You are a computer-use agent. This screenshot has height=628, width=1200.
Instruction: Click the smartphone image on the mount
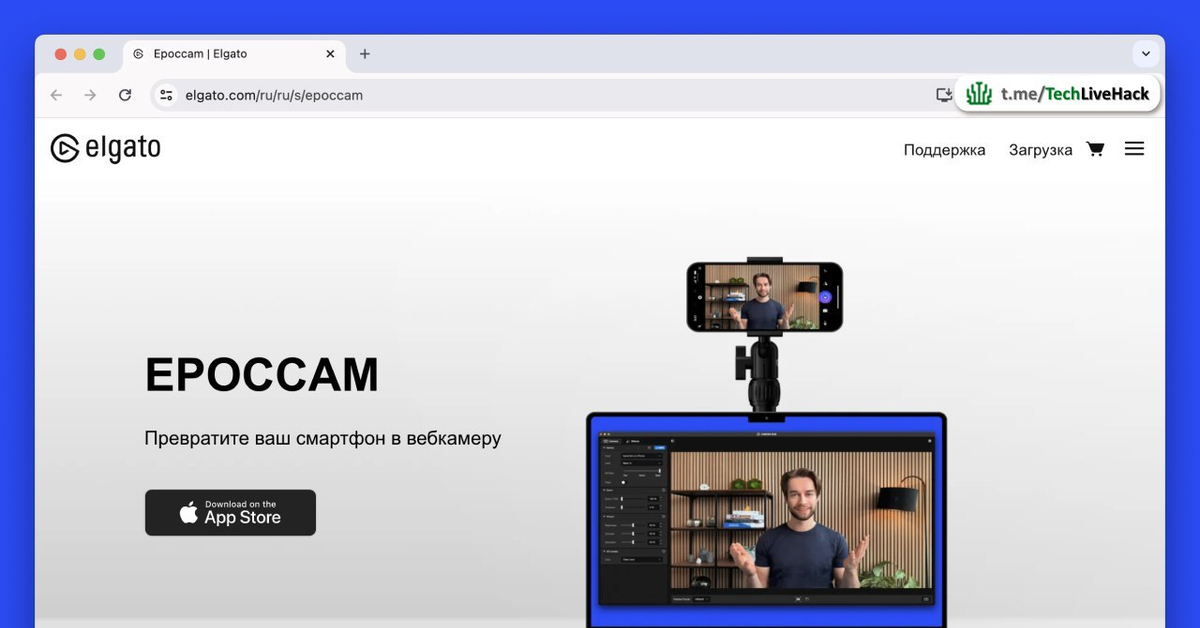click(x=764, y=297)
